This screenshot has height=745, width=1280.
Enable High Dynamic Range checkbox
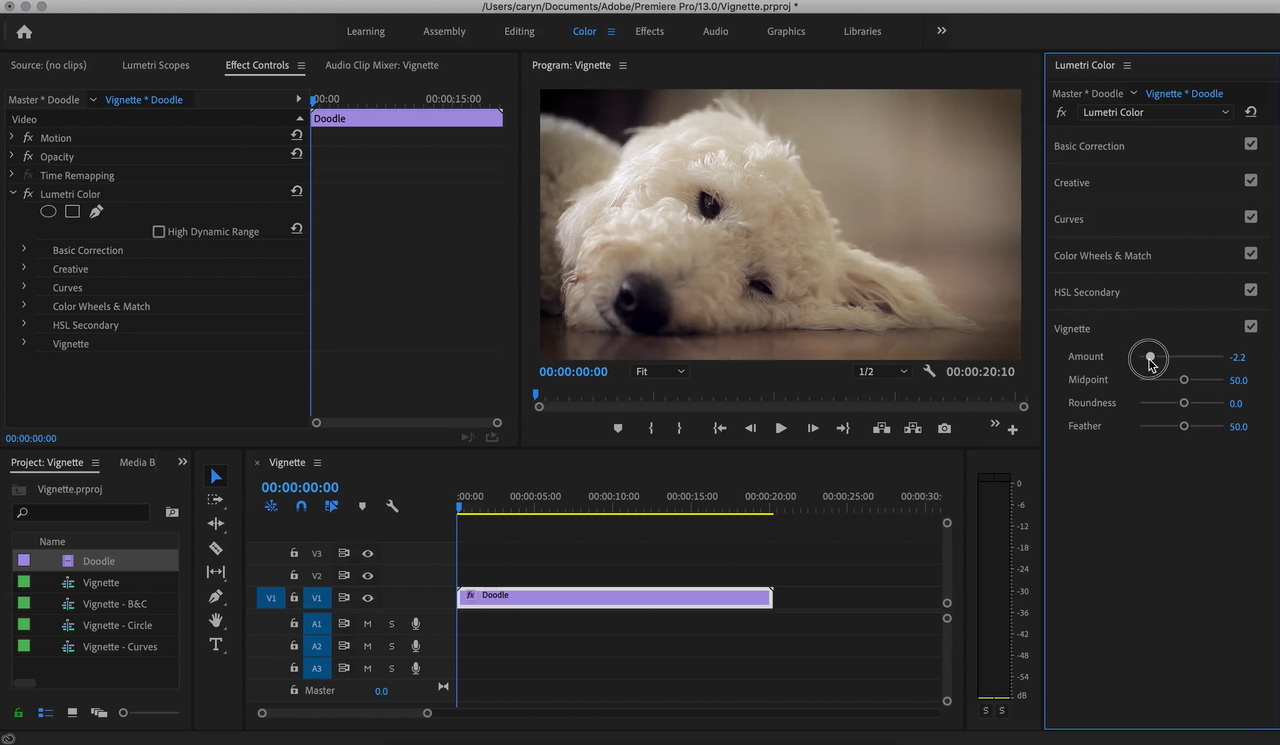point(158,231)
